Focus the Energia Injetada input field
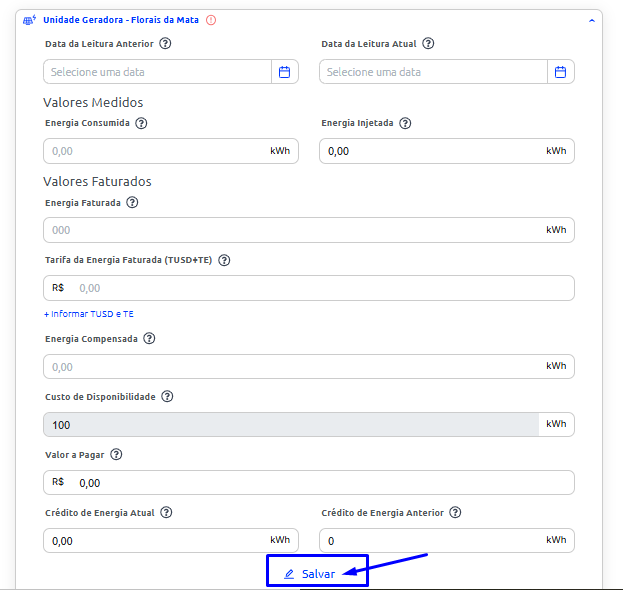Image resolution: width=623 pixels, height=590 pixels. 431,151
